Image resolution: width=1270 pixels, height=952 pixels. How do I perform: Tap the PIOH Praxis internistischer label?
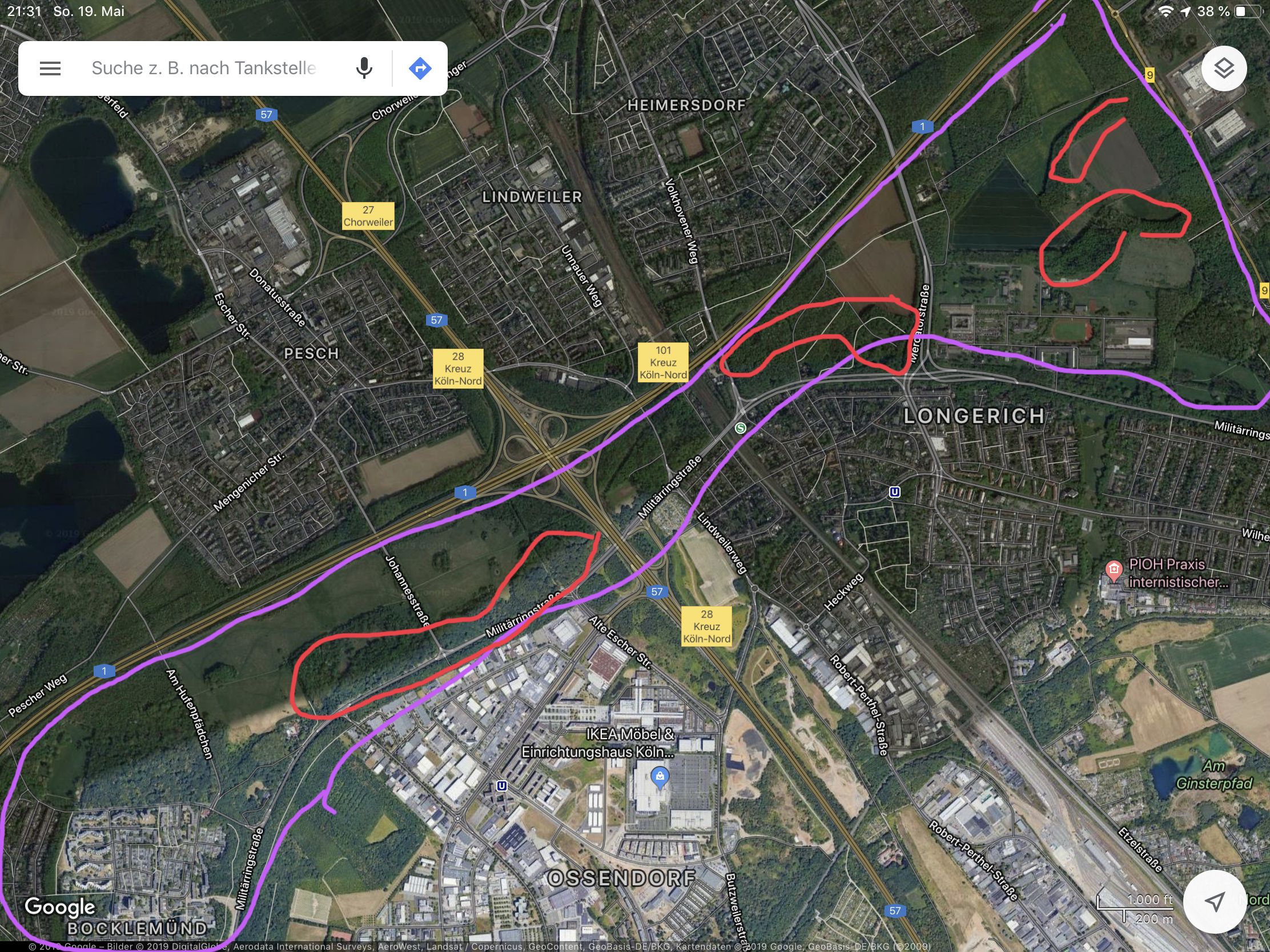click(1178, 573)
